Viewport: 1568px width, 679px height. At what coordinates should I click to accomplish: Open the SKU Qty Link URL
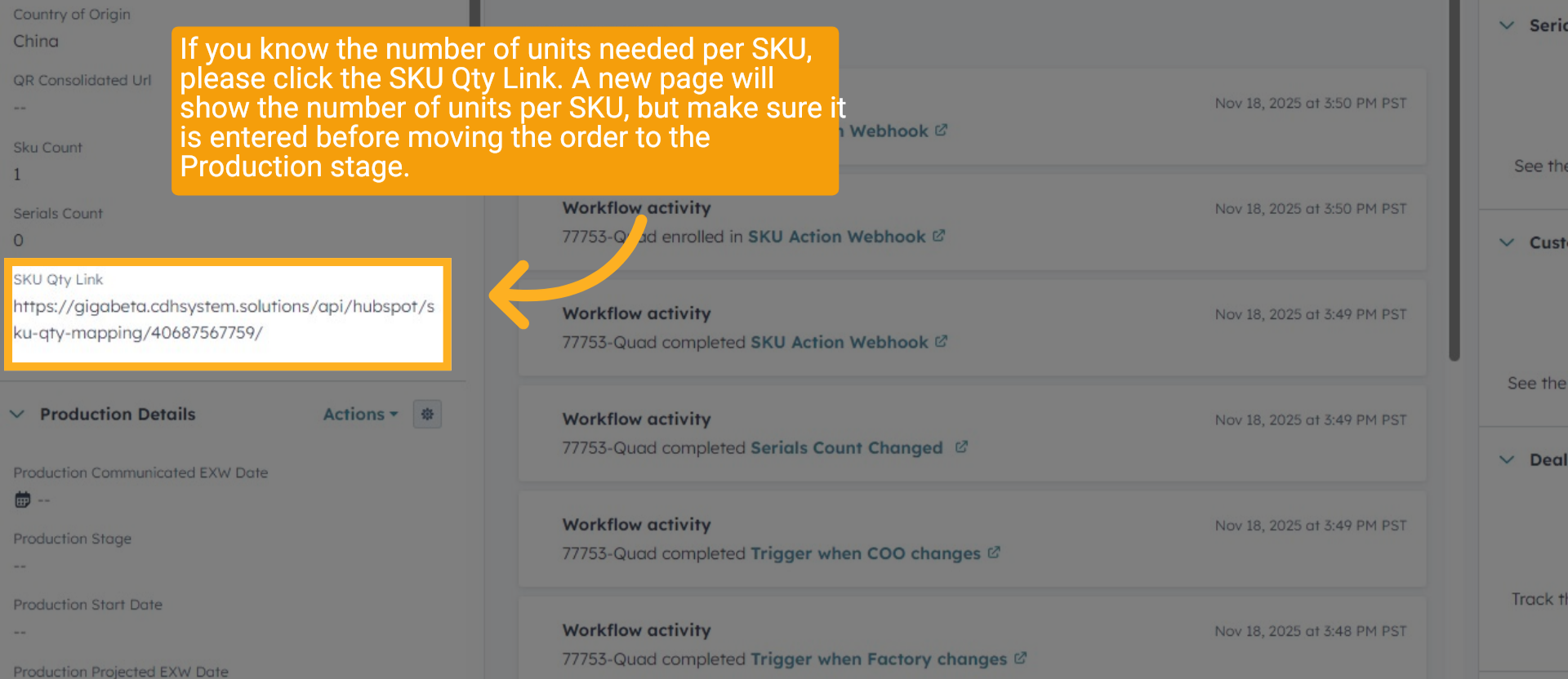click(x=224, y=319)
